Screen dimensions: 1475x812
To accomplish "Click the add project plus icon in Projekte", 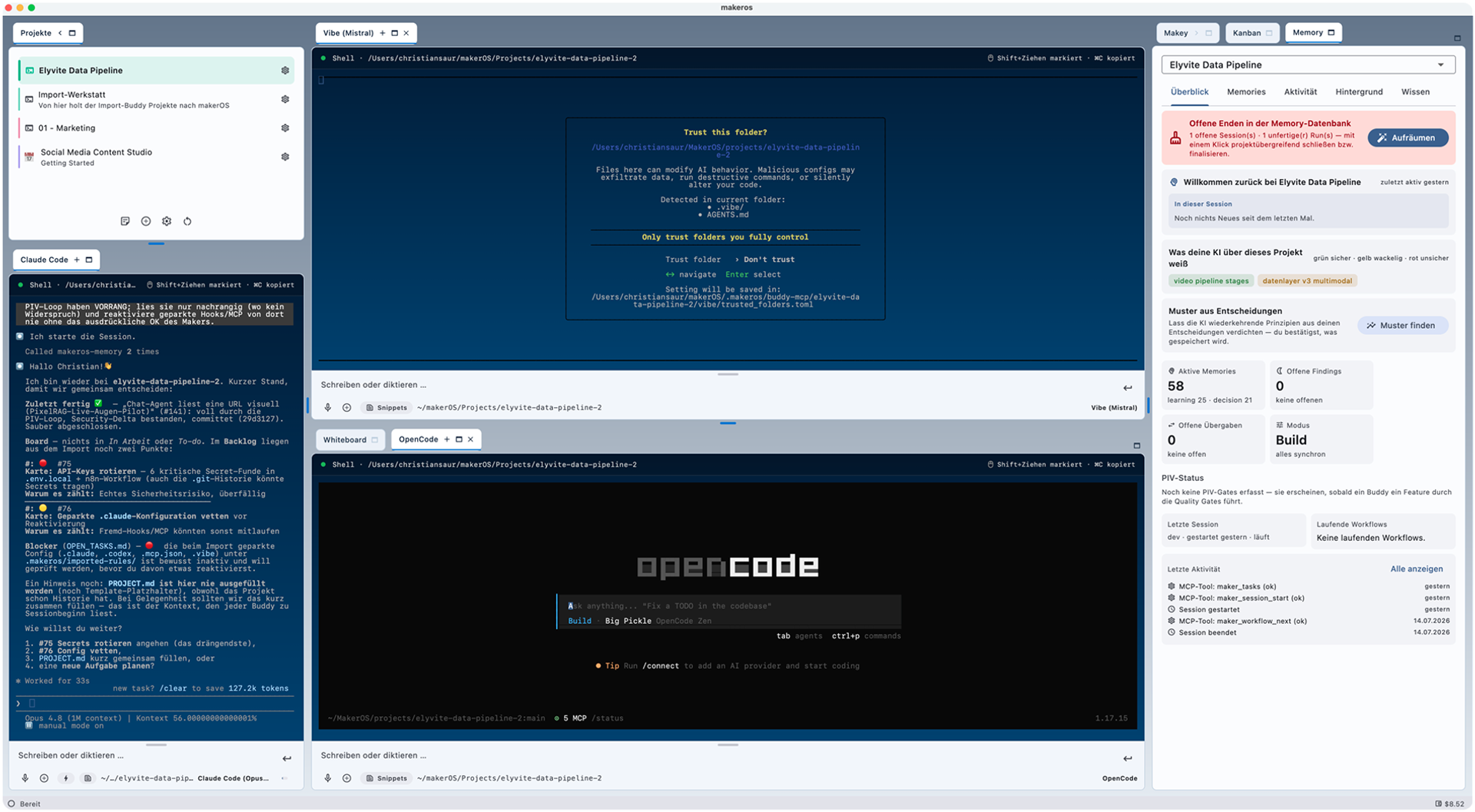I will 146,221.
